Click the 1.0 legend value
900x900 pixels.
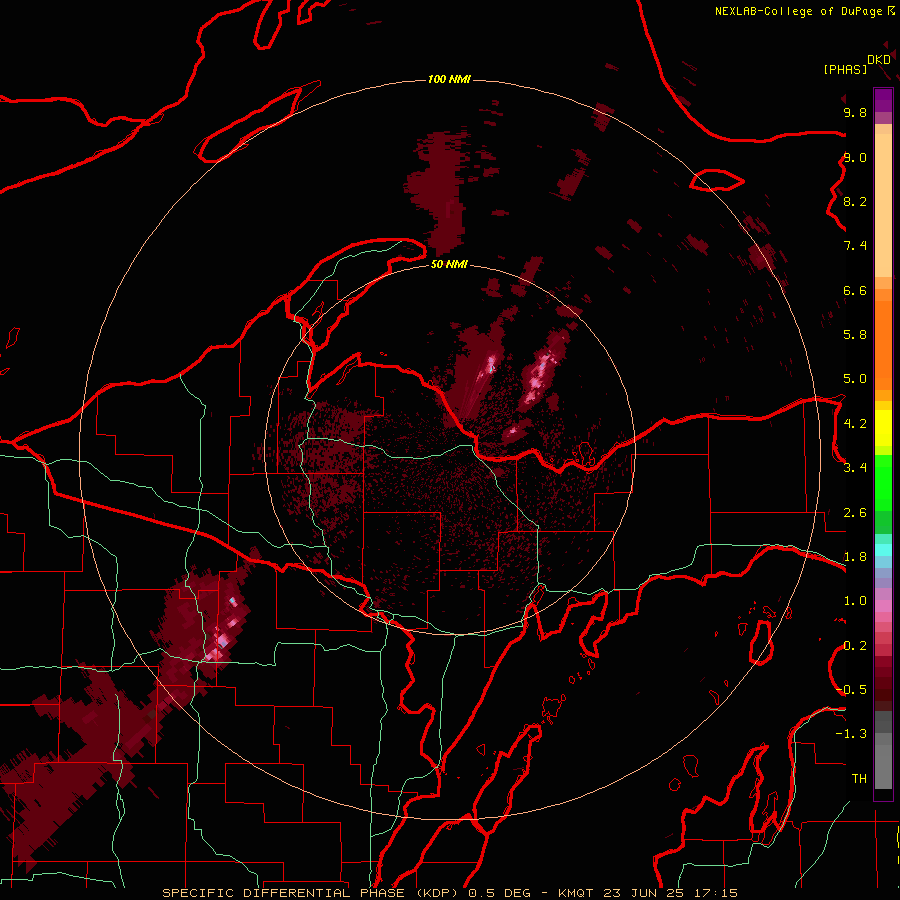pos(855,601)
